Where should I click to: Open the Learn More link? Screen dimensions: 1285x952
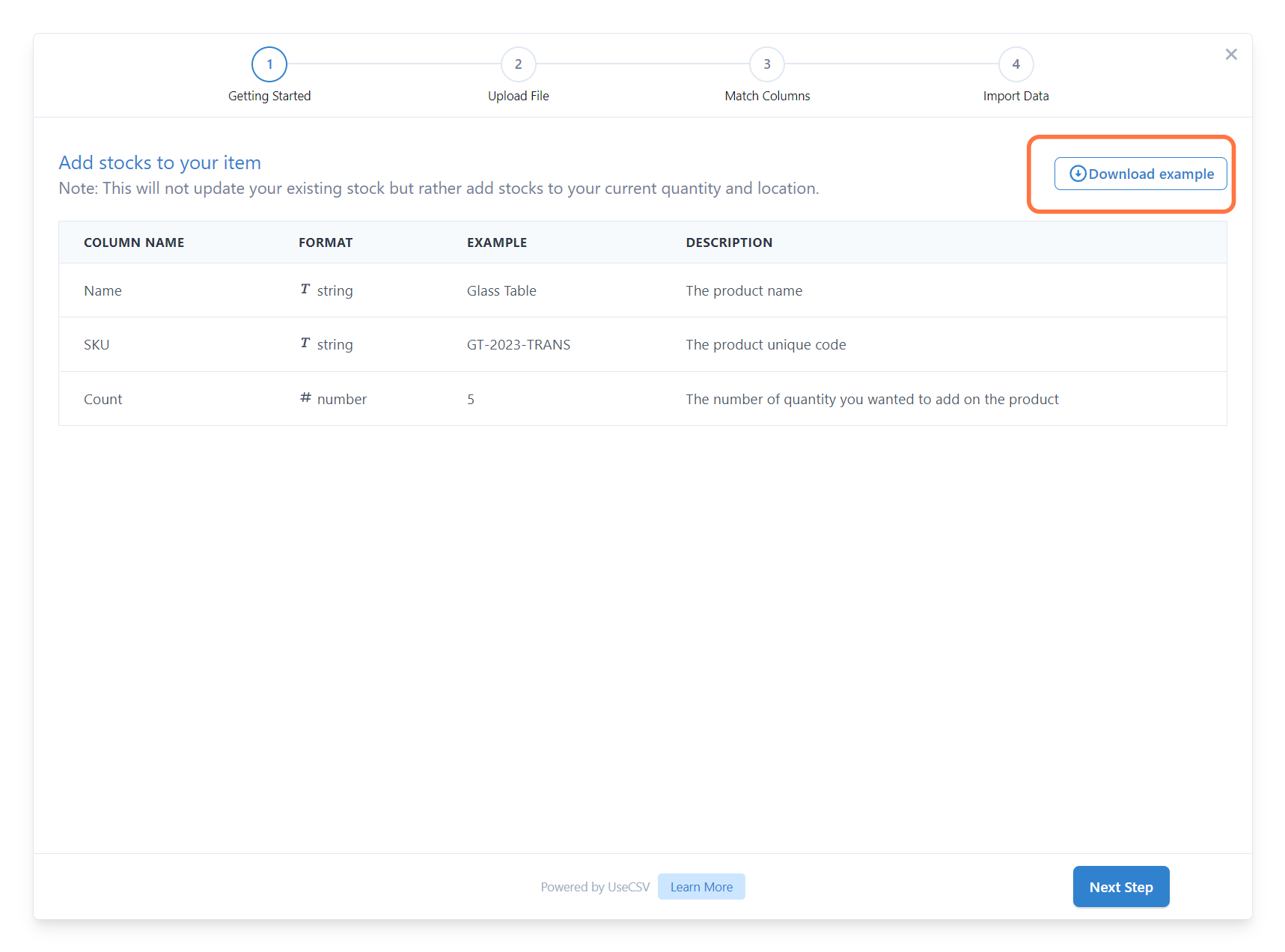(x=701, y=887)
